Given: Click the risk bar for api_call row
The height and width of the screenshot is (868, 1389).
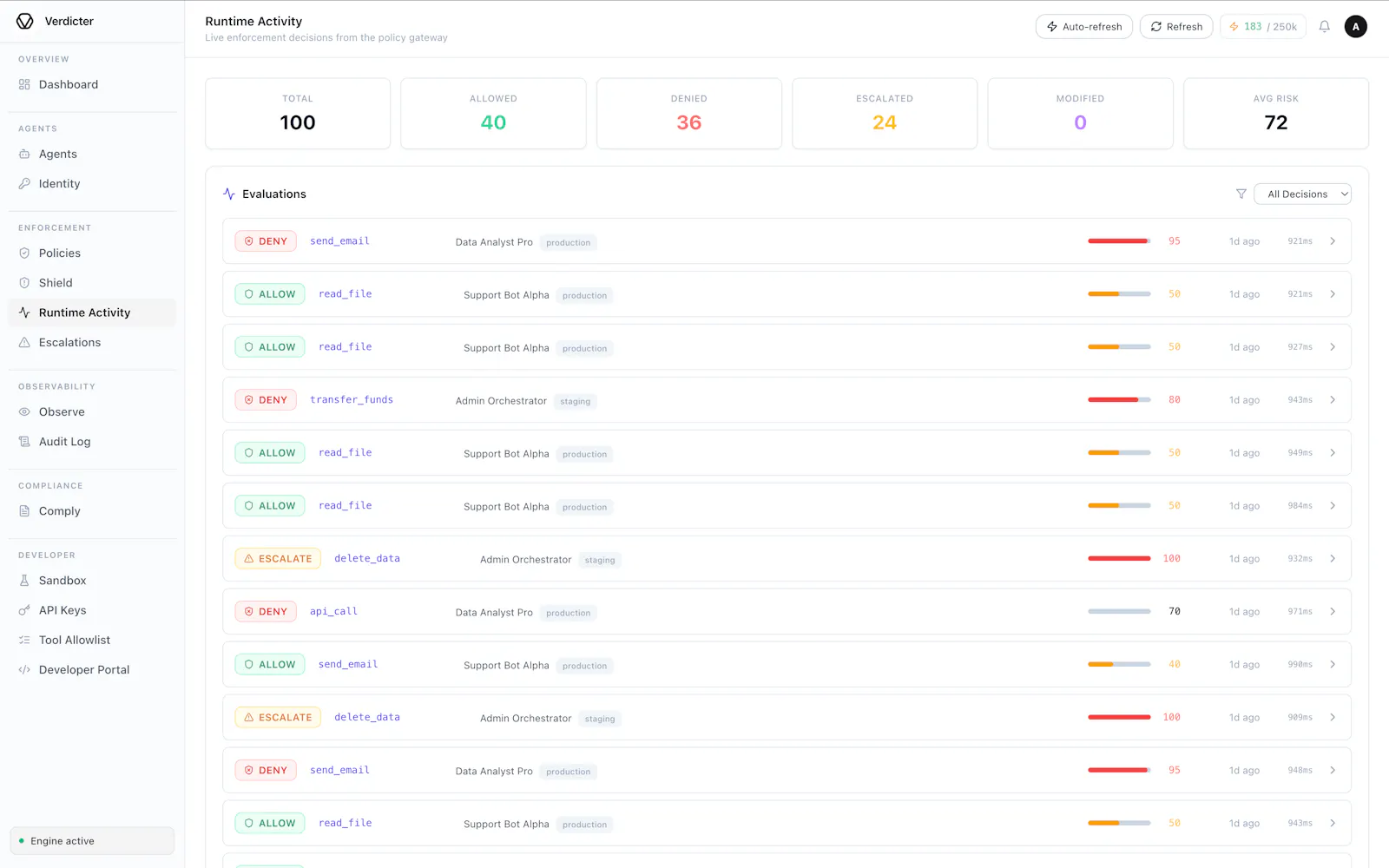Looking at the screenshot, I should click(x=1119, y=612).
